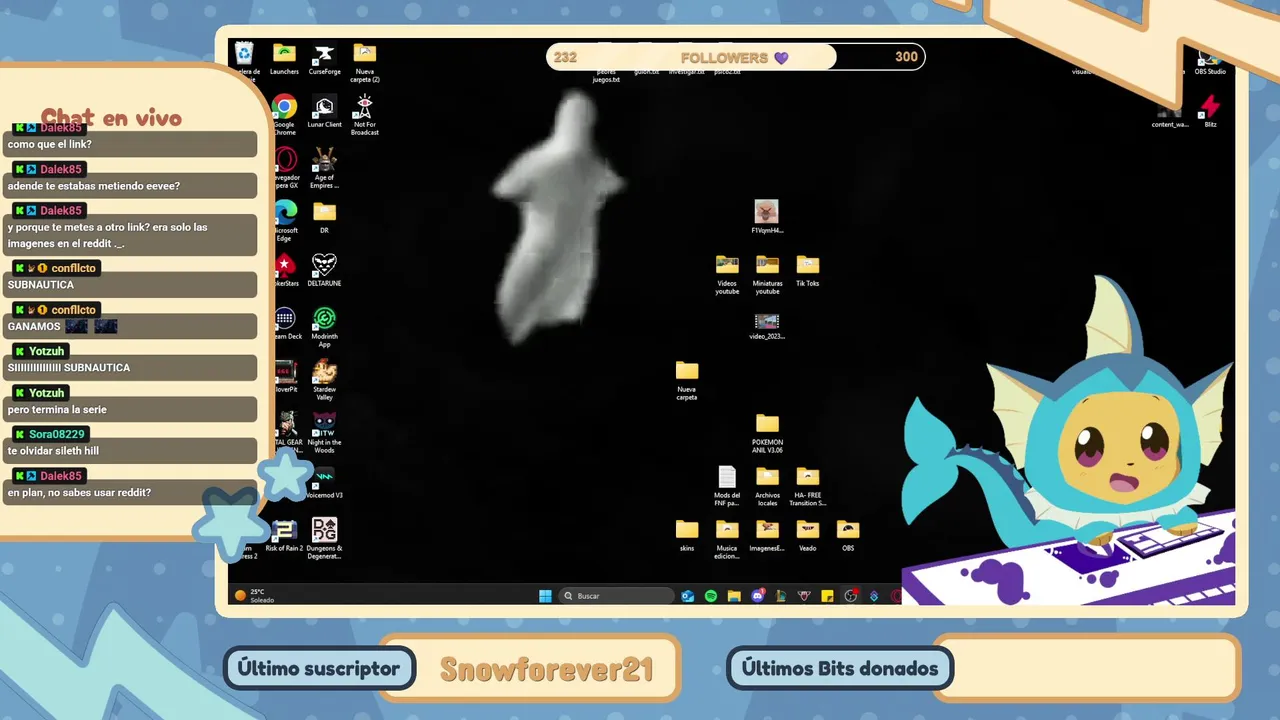The width and height of the screenshot is (1280, 720).
Task: Click the Último suscriptor label
Action: point(319,668)
